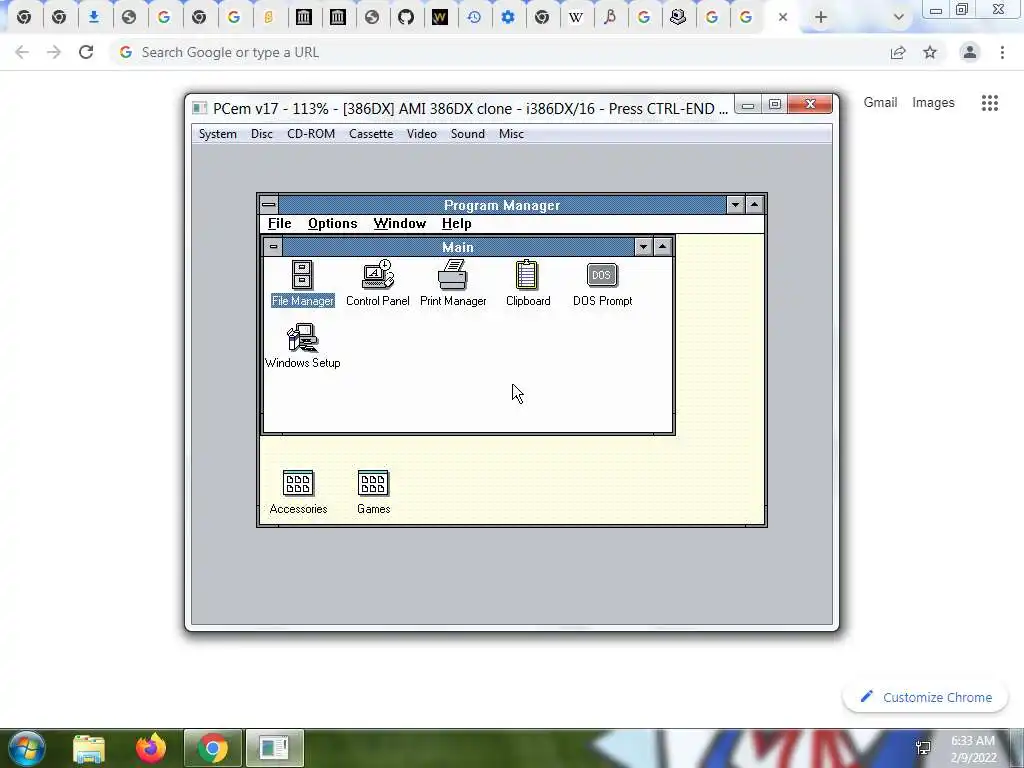Viewport: 1024px width, 768px height.
Task: Open Program Manager's control-menu box
Action: click(268, 205)
